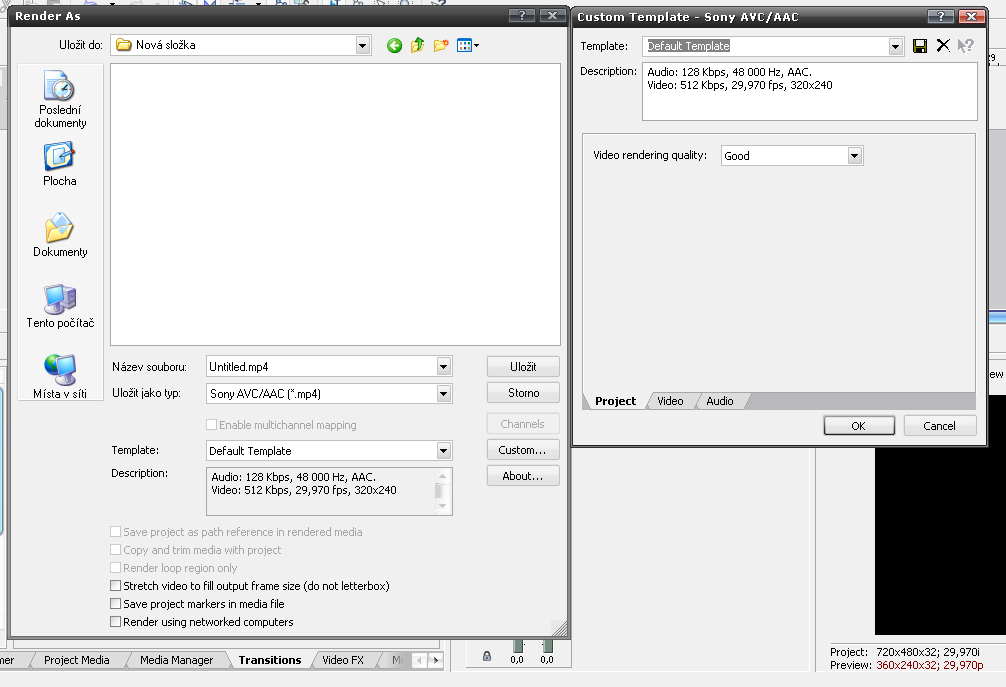Click the Render As resize grip
1006x687 pixels.
click(560, 629)
